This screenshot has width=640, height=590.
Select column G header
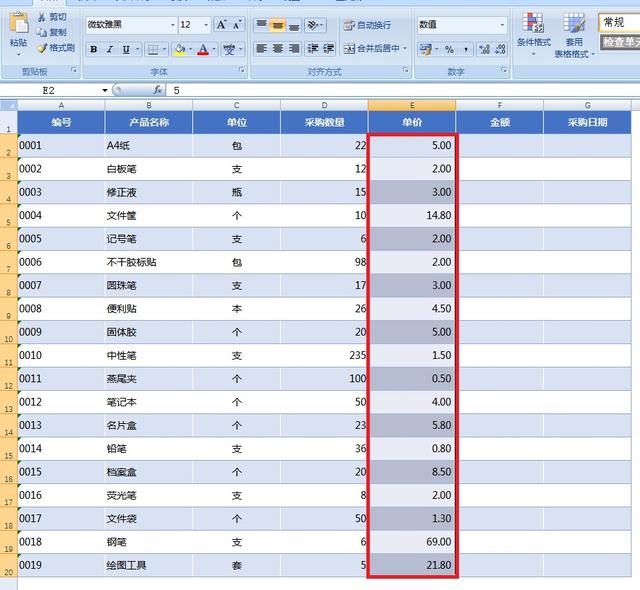tap(587, 105)
